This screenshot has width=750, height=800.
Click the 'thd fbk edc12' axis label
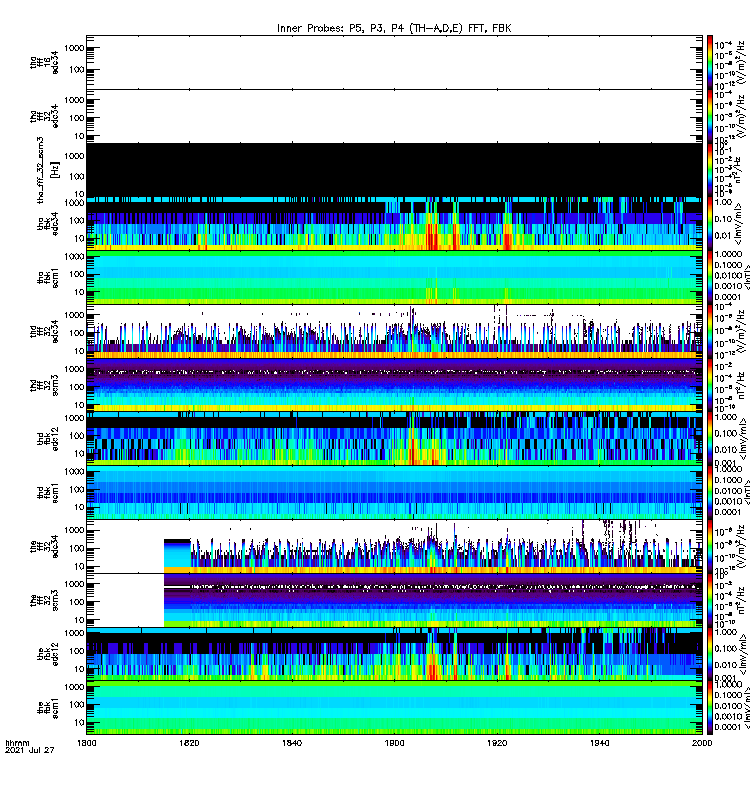pos(48,439)
